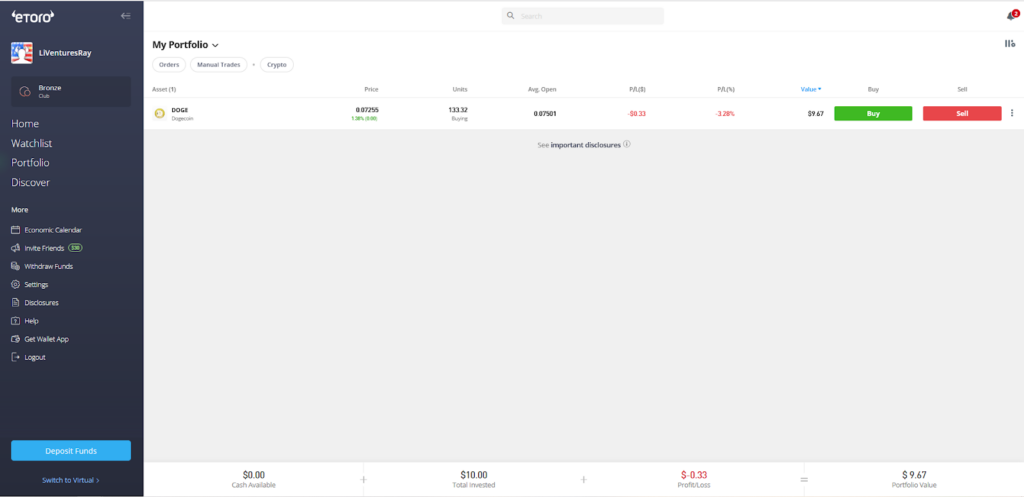Open the Invite Friends link
The width and height of the screenshot is (1024, 497).
(44, 248)
